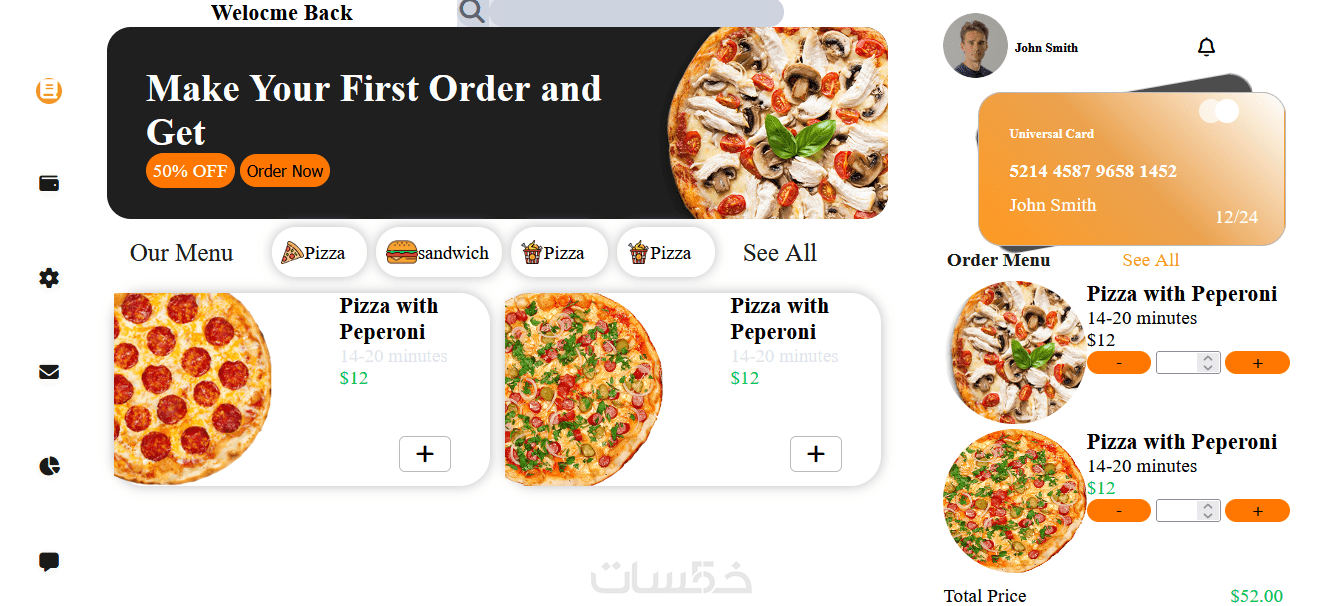The height and width of the screenshot is (606, 1344).
Task: Decrease quantity of first order item
Action: click(1119, 363)
